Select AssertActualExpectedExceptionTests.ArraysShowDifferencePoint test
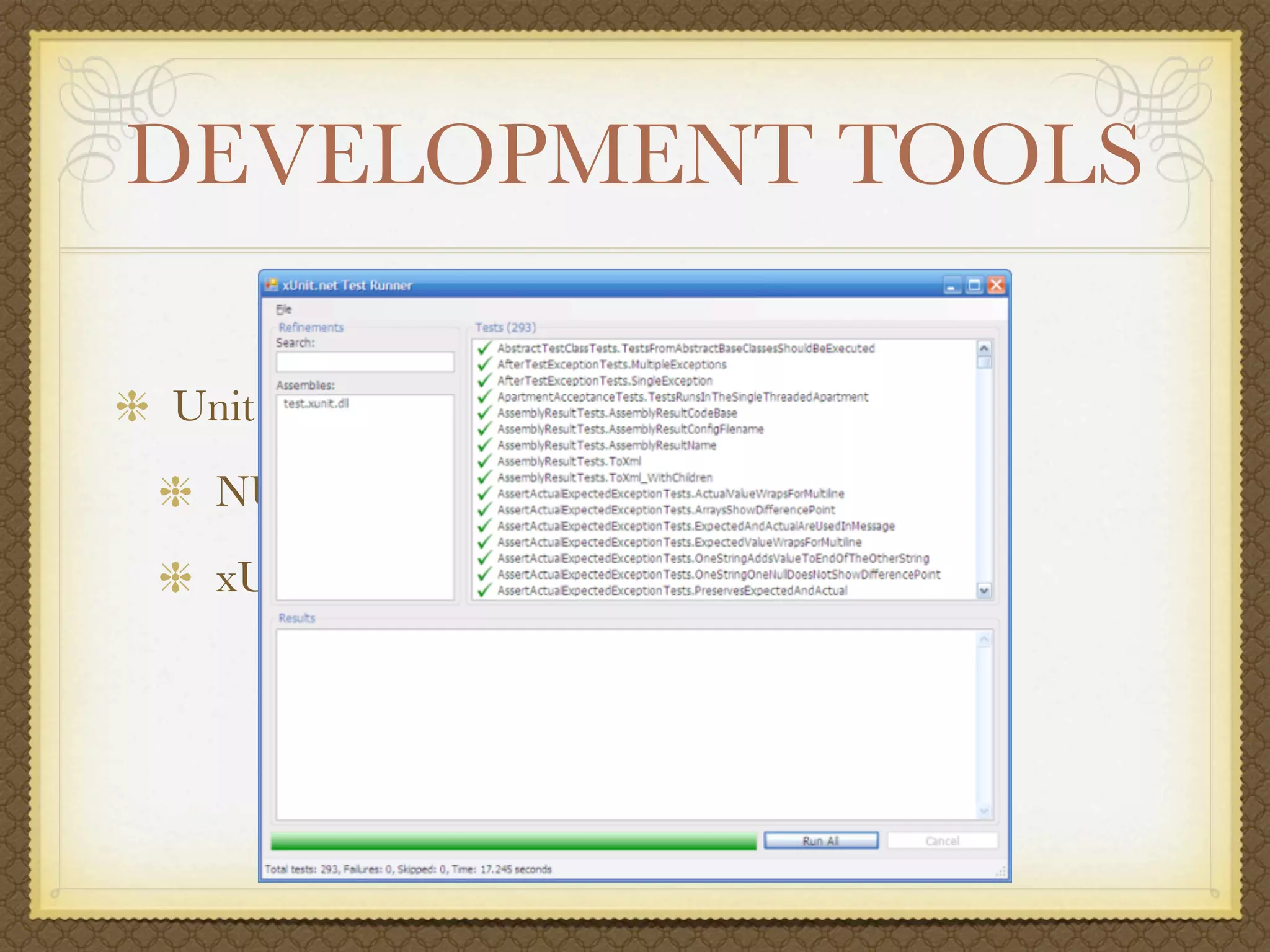This screenshot has width=1270, height=952. click(666, 509)
